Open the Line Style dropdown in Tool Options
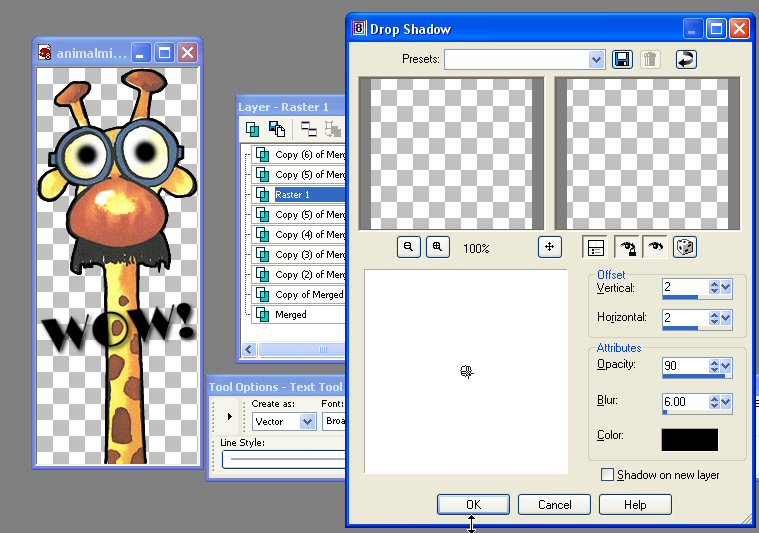 (x=284, y=459)
